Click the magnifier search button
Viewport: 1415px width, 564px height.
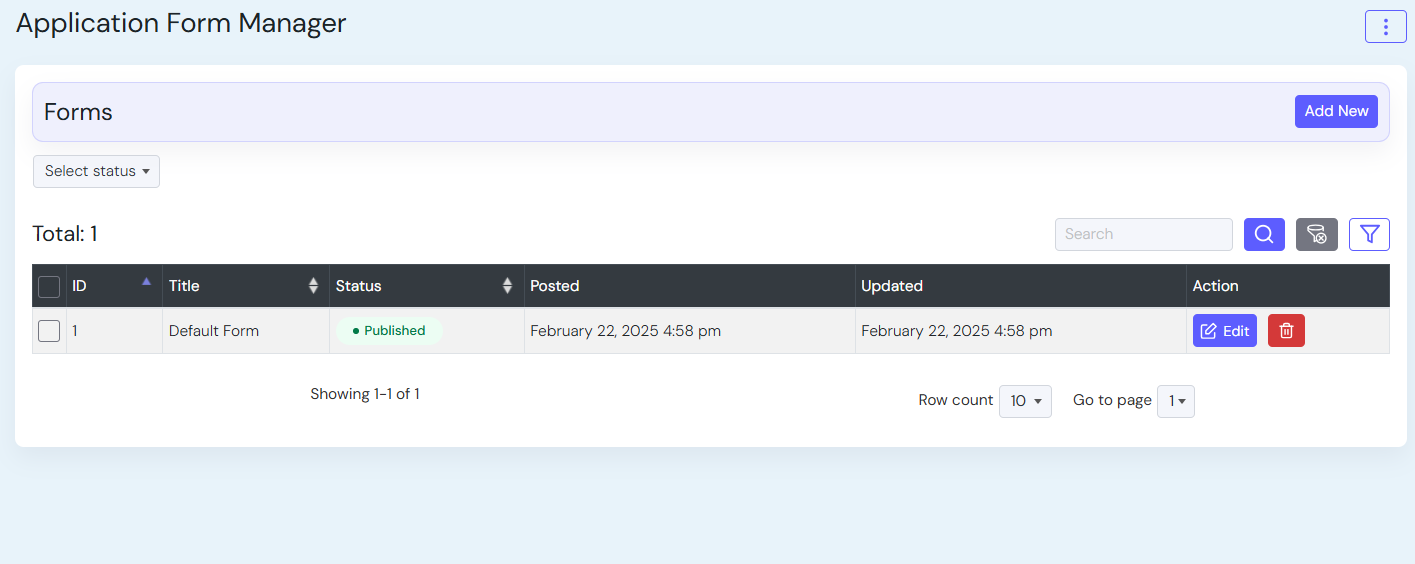(x=1264, y=234)
